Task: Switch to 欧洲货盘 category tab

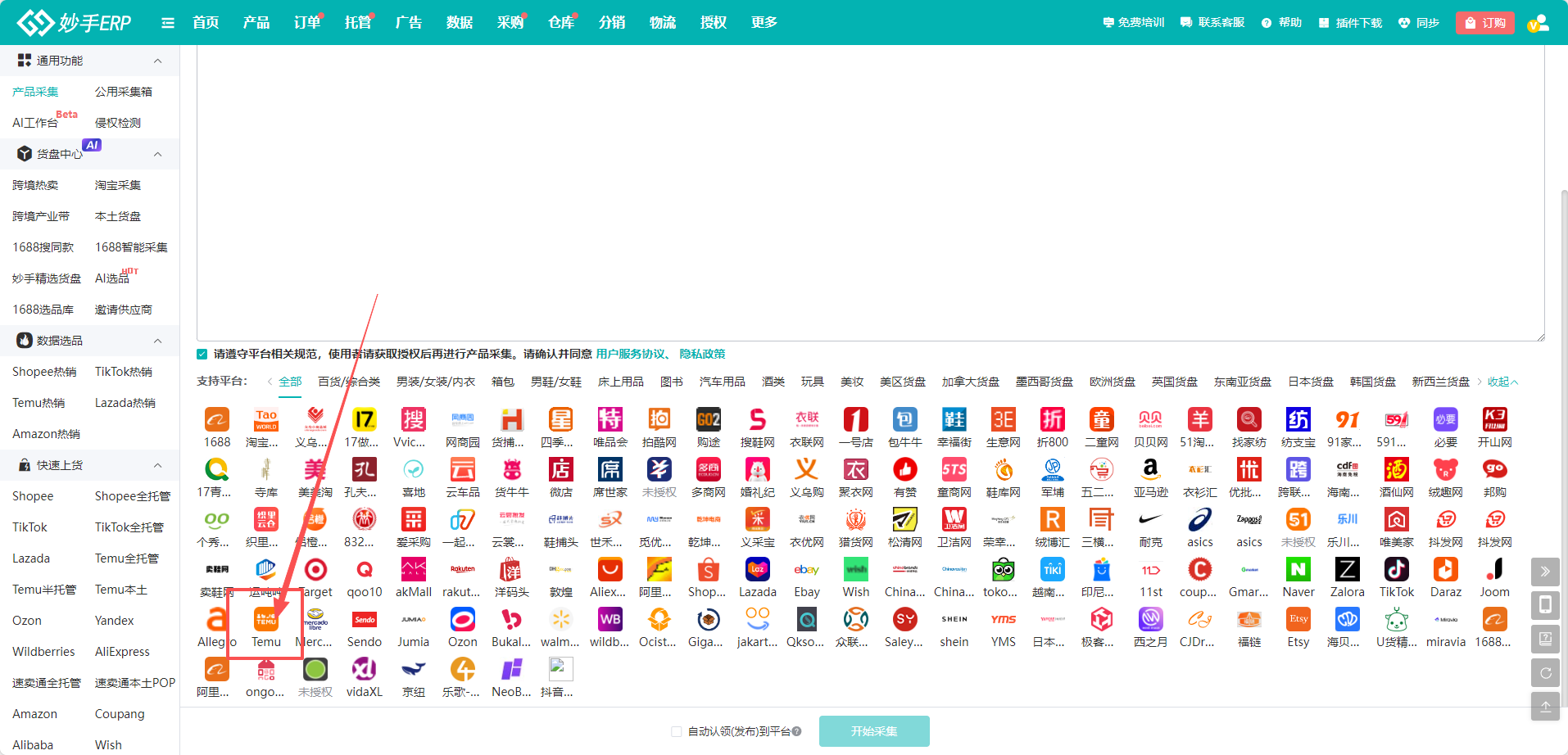Action: pyautogui.click(x=1113, y=382)
